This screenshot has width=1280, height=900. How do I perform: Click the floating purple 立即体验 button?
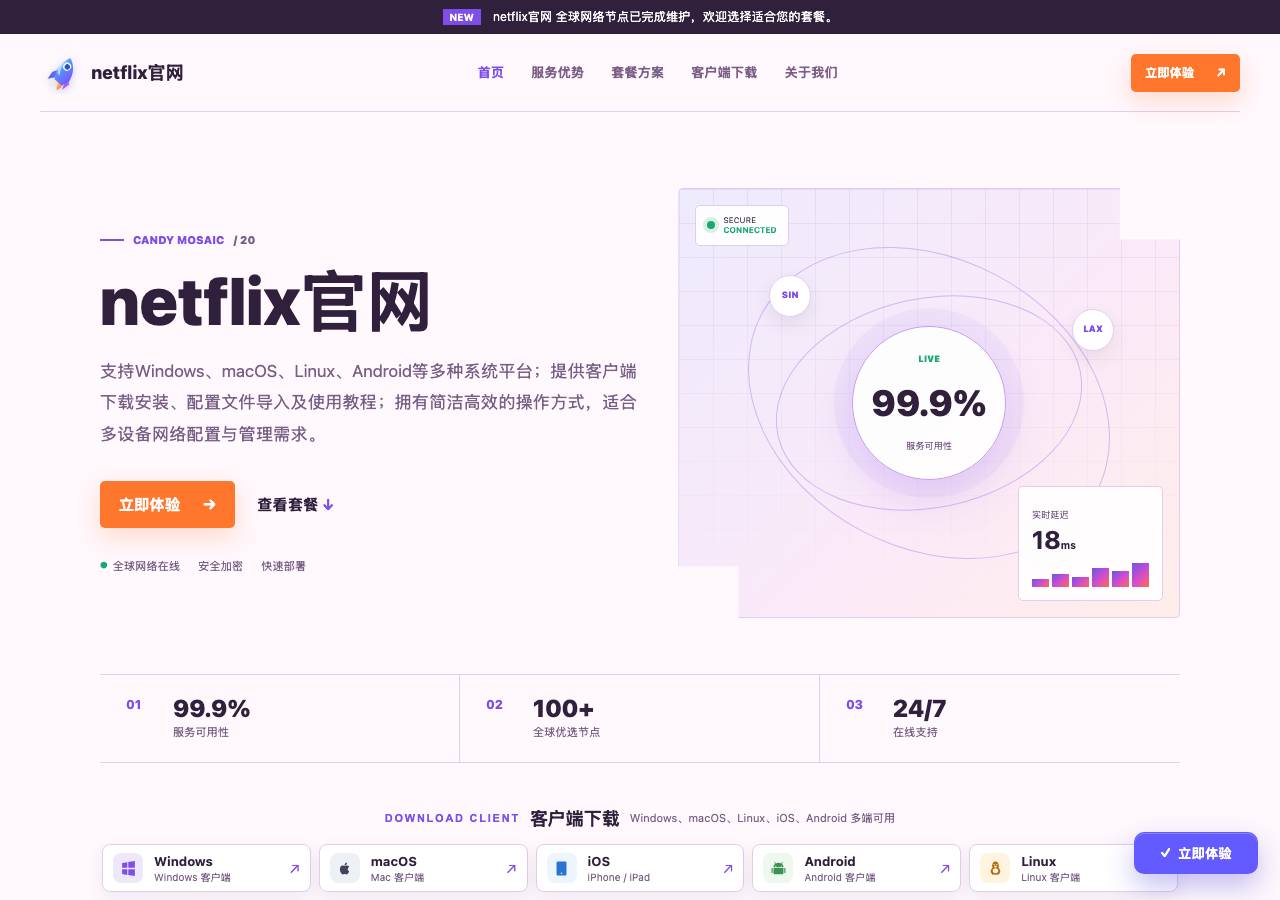(1196, 853)
